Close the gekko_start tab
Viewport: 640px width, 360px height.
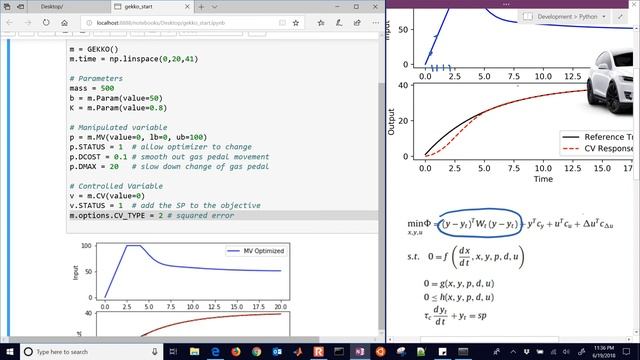click(187, 7)
